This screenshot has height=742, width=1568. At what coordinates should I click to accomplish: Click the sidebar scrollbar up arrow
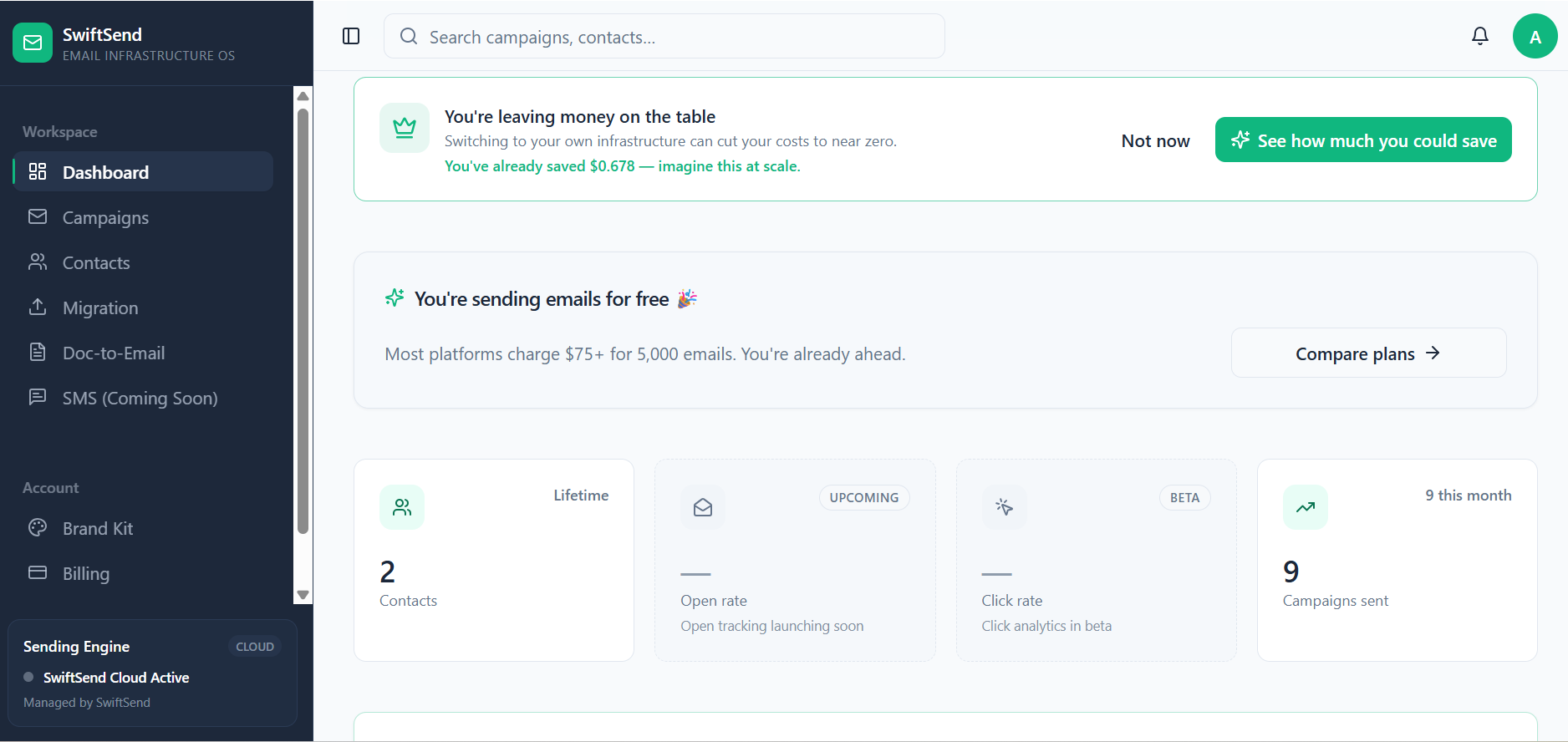pos(303,95)
